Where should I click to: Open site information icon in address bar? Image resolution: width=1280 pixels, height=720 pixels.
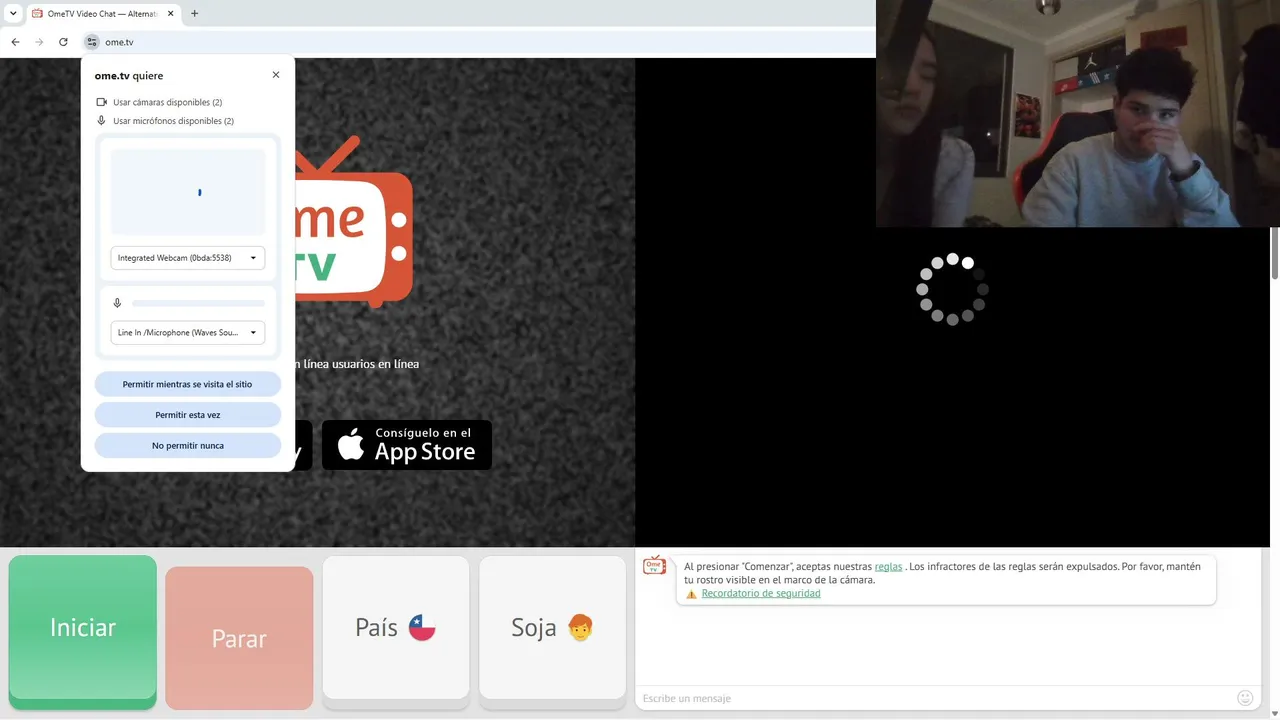pos(92,42)
